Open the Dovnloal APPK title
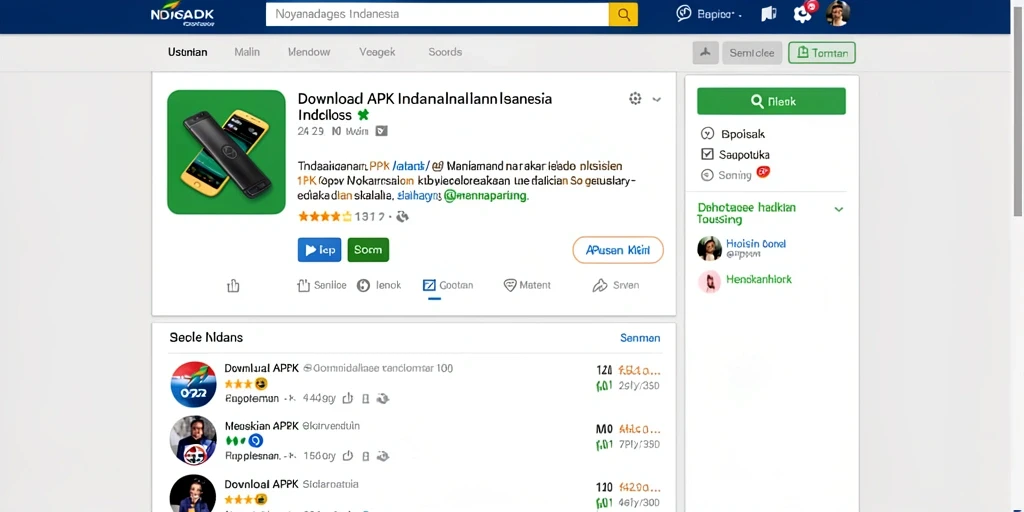The height and width of the screenshot is (512, 1024). coord(261,485)
